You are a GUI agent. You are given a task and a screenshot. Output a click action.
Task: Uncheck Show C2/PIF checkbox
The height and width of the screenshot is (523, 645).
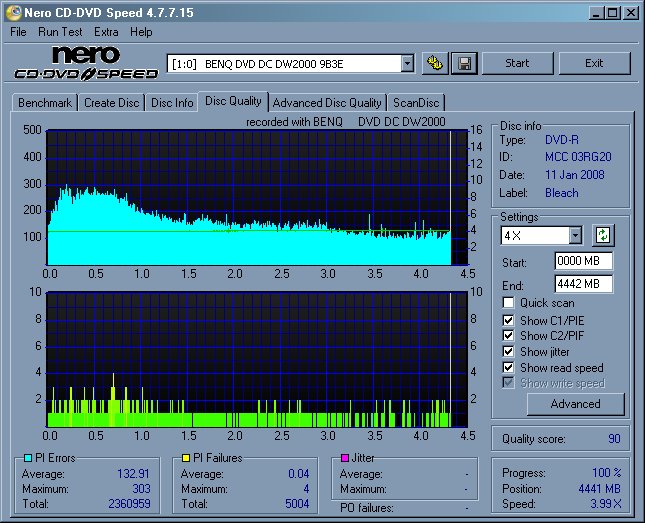tap(508, 335)
